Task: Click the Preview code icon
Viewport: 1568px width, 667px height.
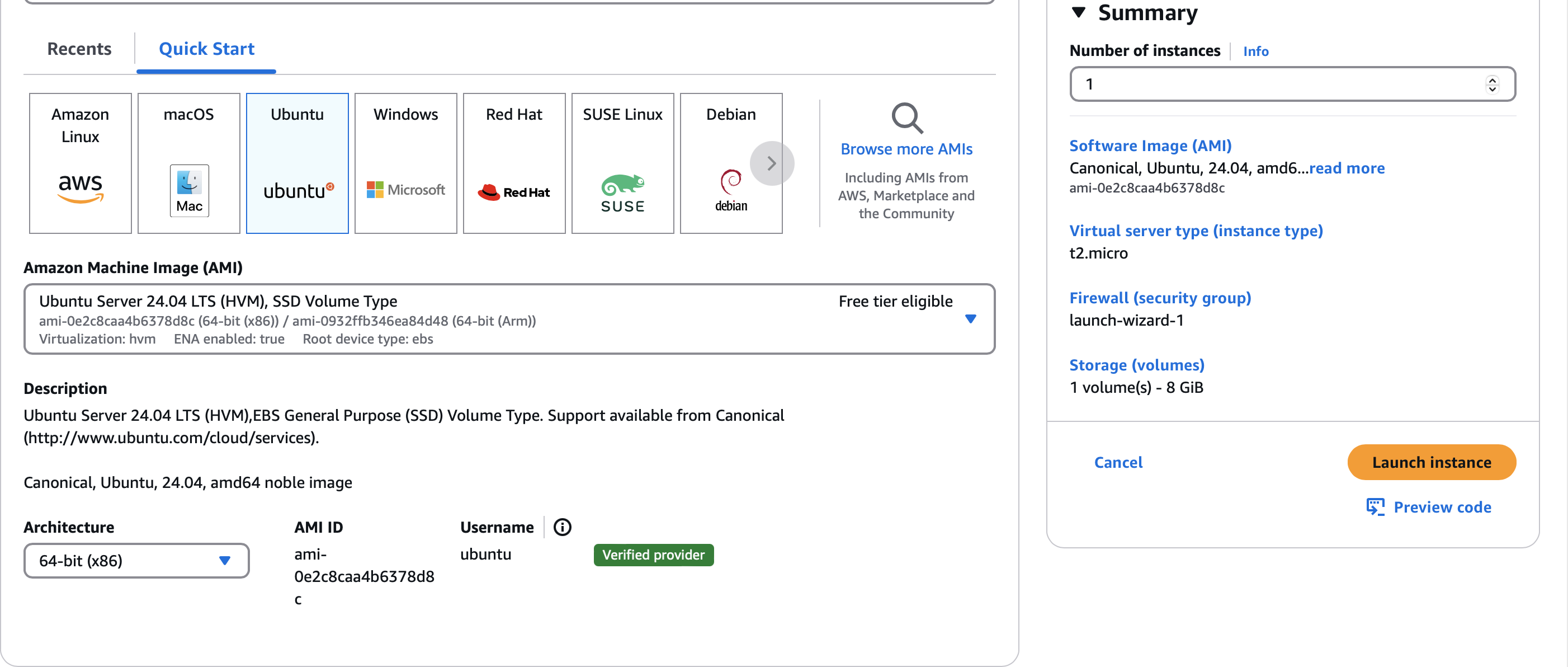Action: [x=1375, y=507]
